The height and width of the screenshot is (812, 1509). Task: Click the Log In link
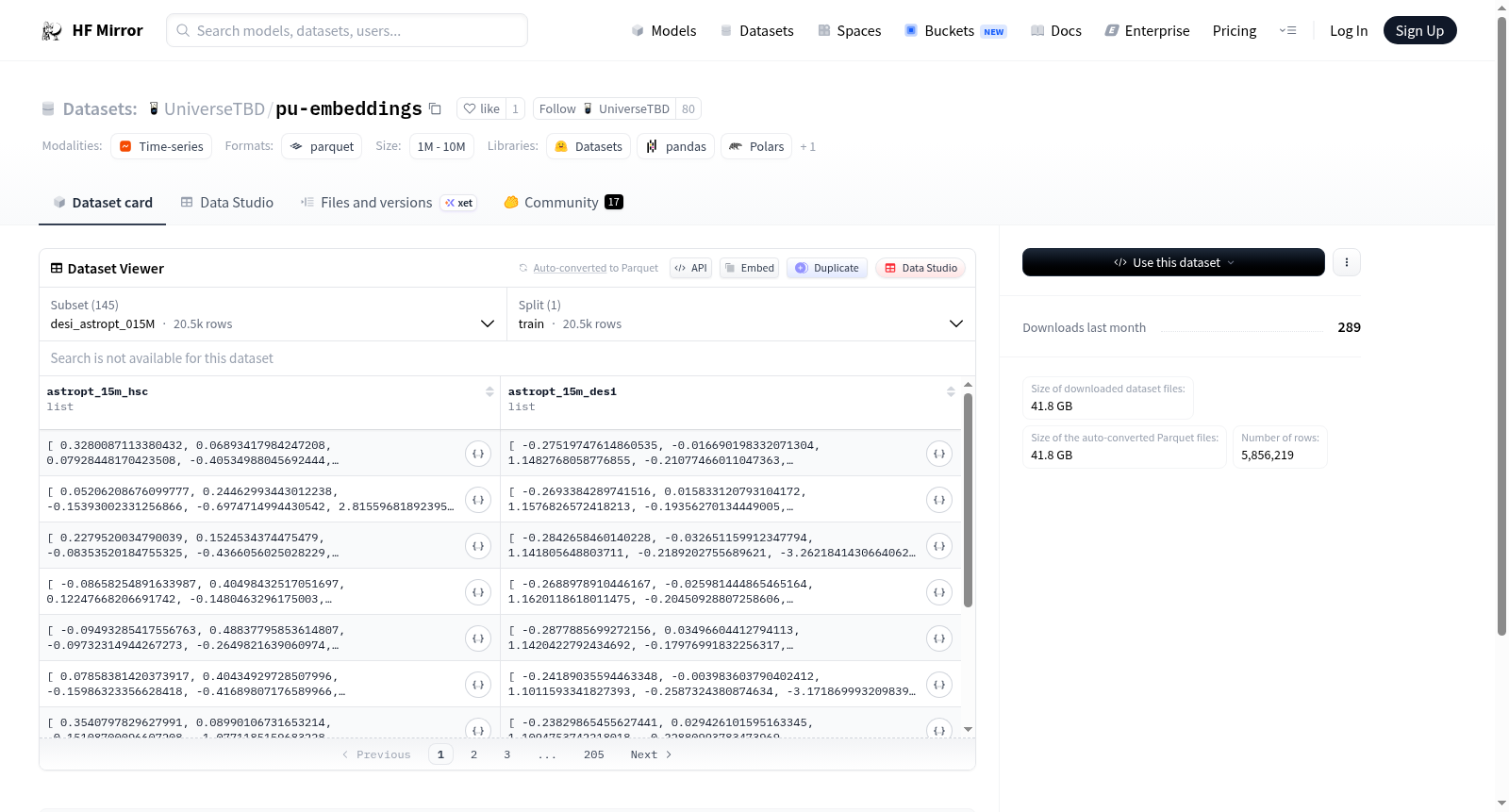(1349, 30)
